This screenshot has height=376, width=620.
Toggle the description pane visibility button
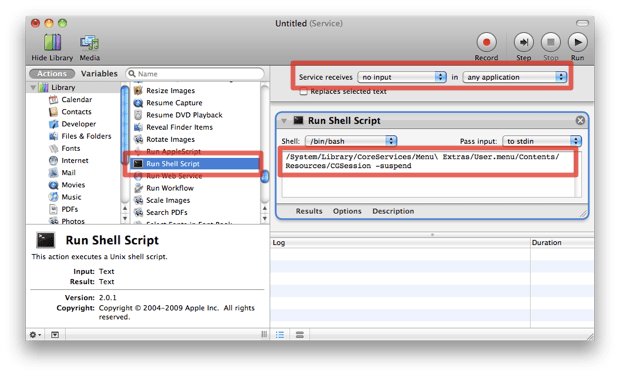55,335
